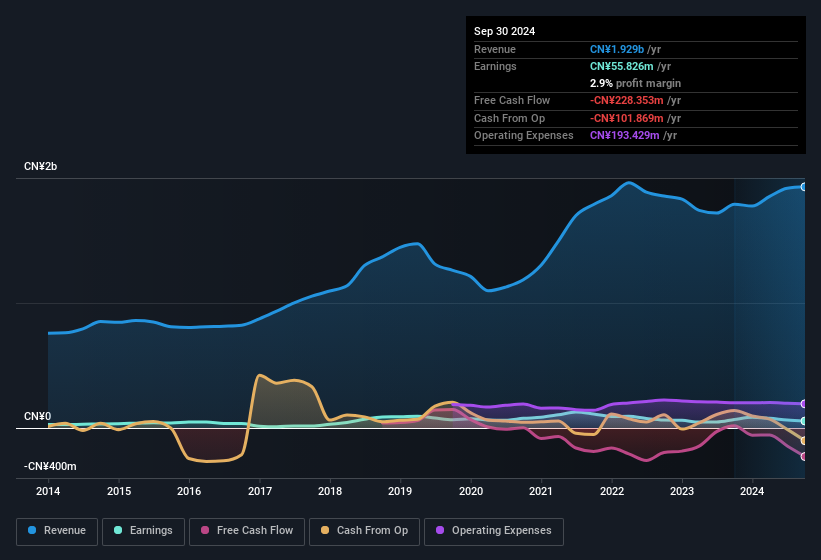Click the 2014 x-axis label

[x=48, y=491]
